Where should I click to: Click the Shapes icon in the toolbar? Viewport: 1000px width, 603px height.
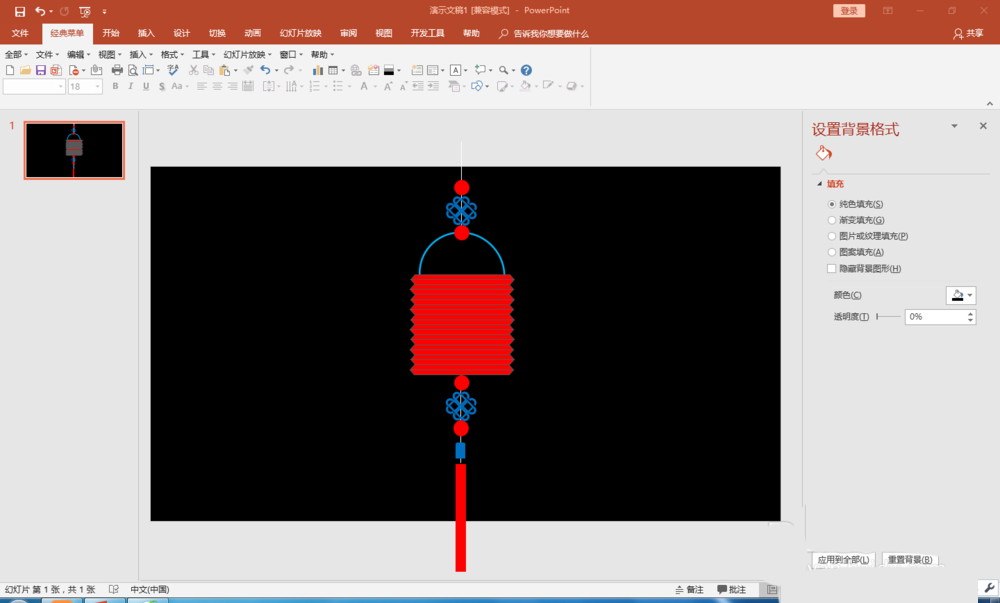click(476, 86)
